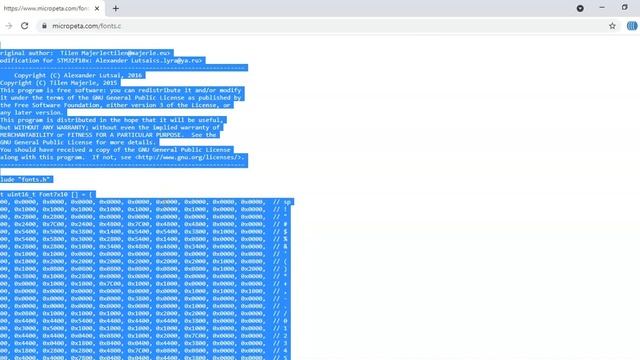Click 'MERCHANTABILITY or FITNESS FOR A PARTICULAR PURPOSE' line

109,135
